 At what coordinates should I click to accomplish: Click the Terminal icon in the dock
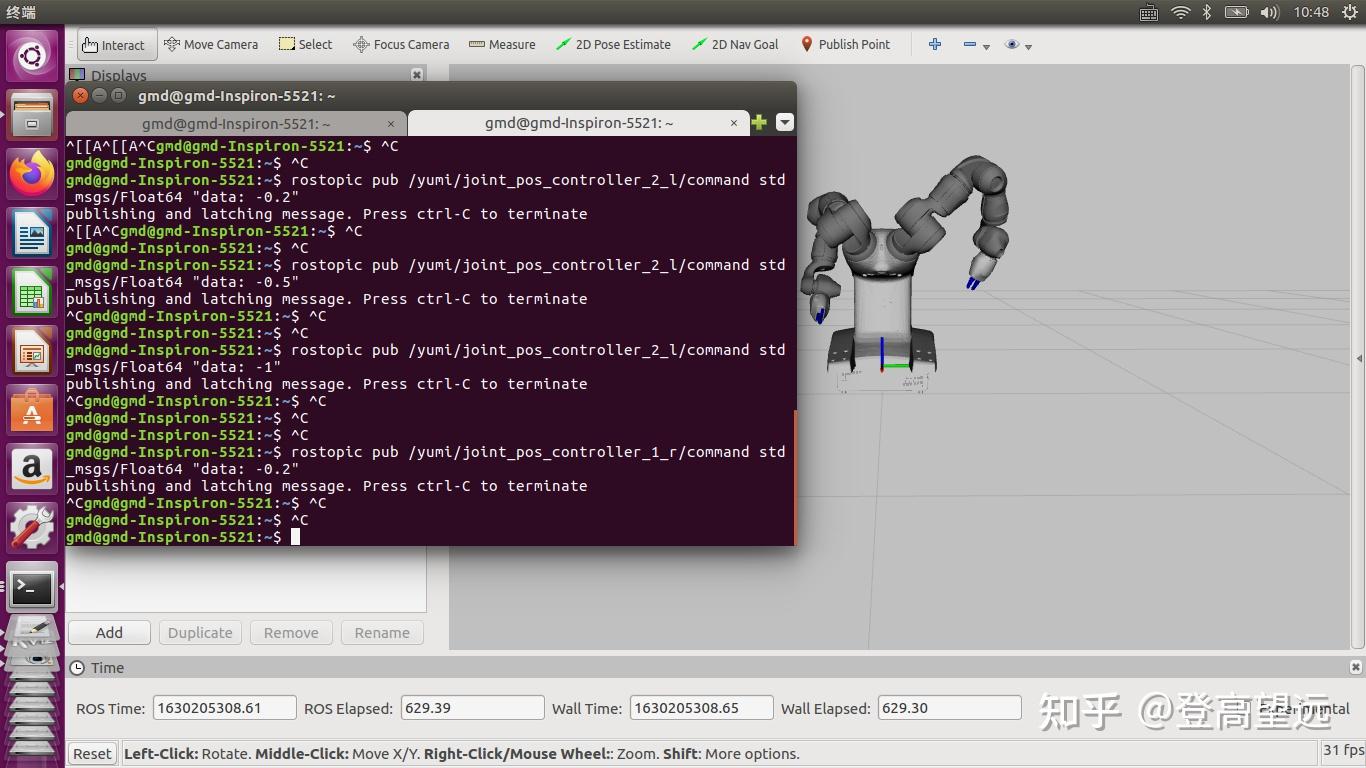pyautogui.click(x=32, y=587)
